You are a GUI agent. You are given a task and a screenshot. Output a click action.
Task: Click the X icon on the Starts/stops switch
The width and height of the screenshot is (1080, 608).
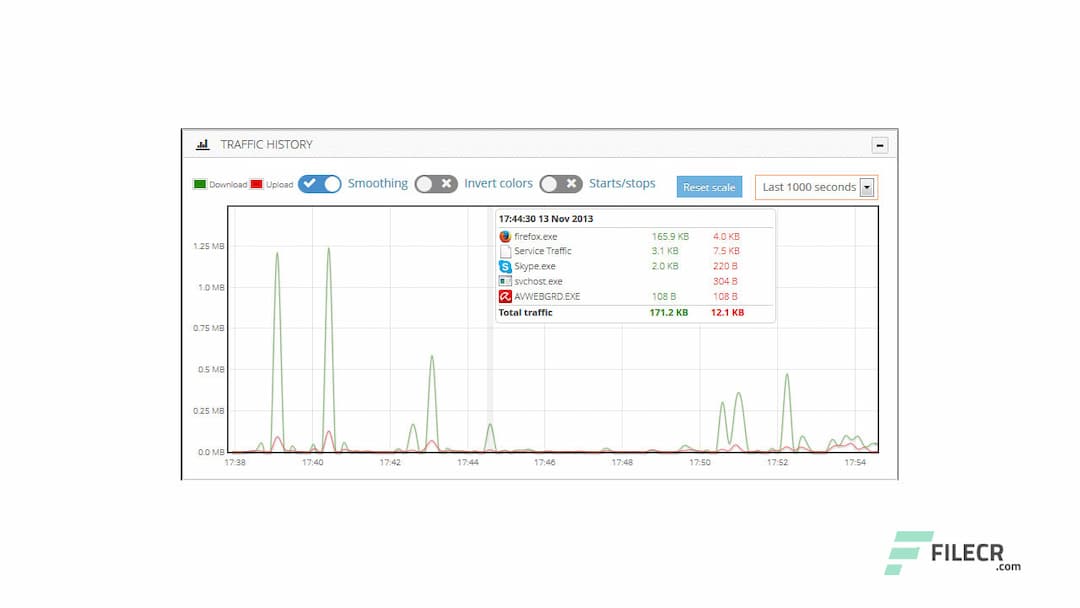[572, 184]
